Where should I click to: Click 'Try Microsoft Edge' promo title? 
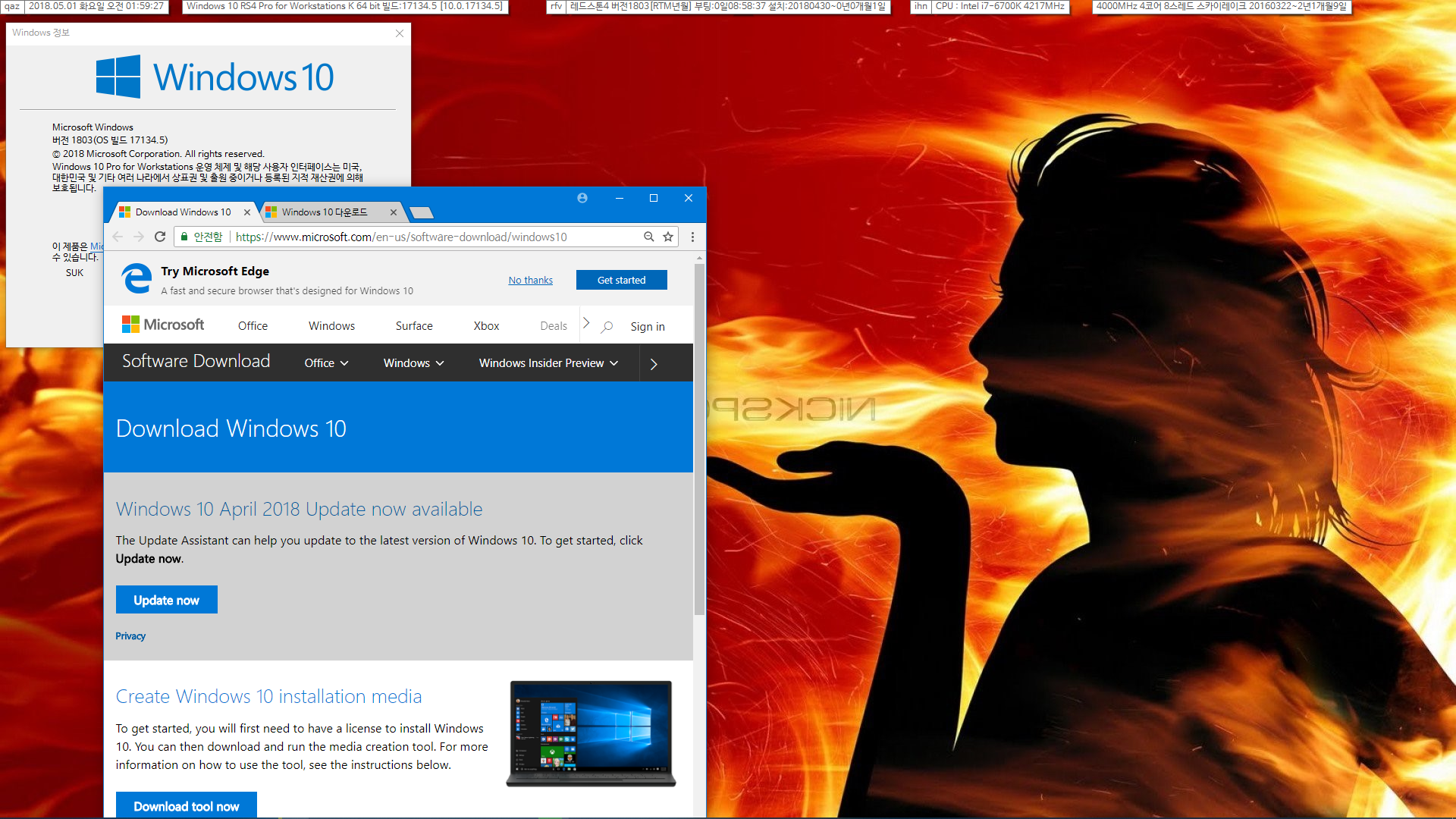[215, 271]
